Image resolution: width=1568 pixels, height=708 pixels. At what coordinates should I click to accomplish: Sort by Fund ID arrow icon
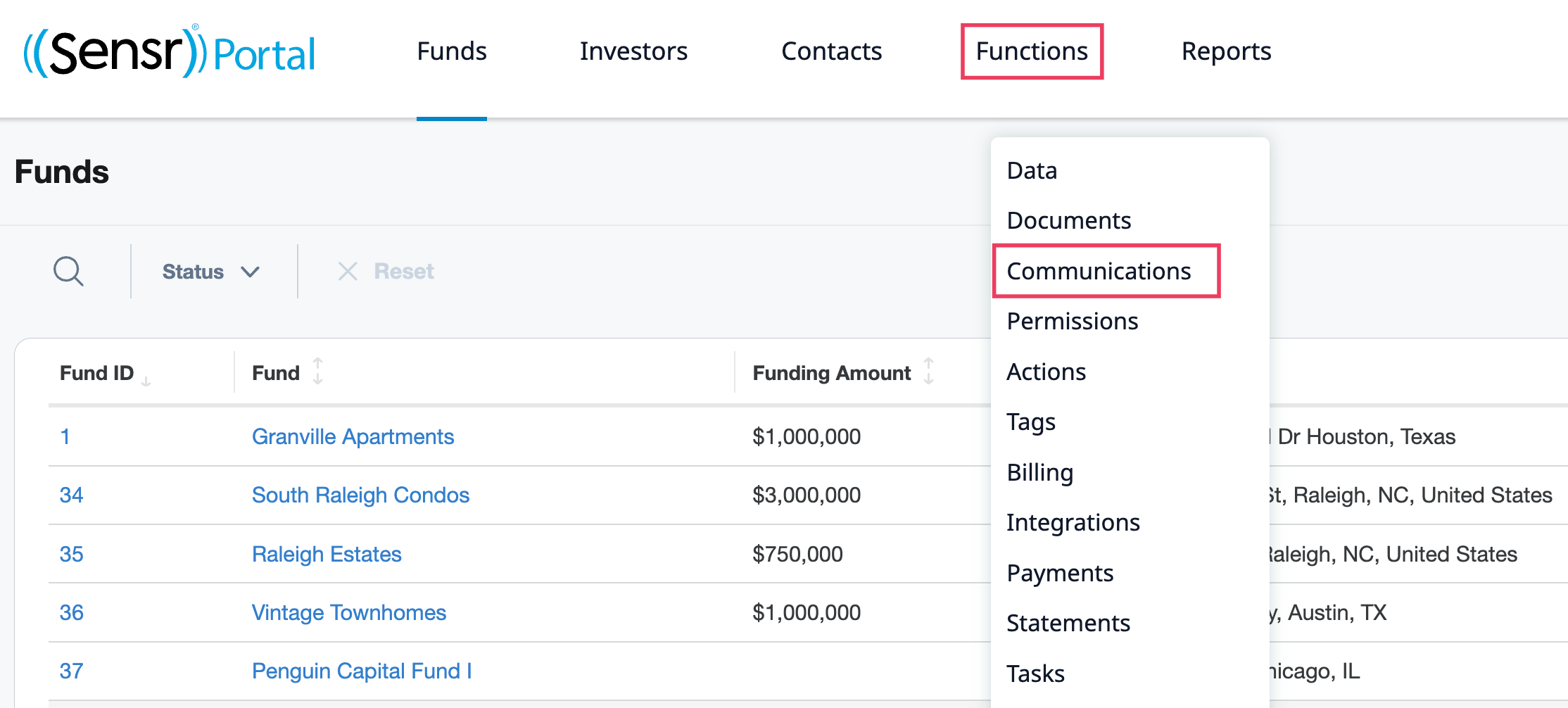click(x=146, y=381)
